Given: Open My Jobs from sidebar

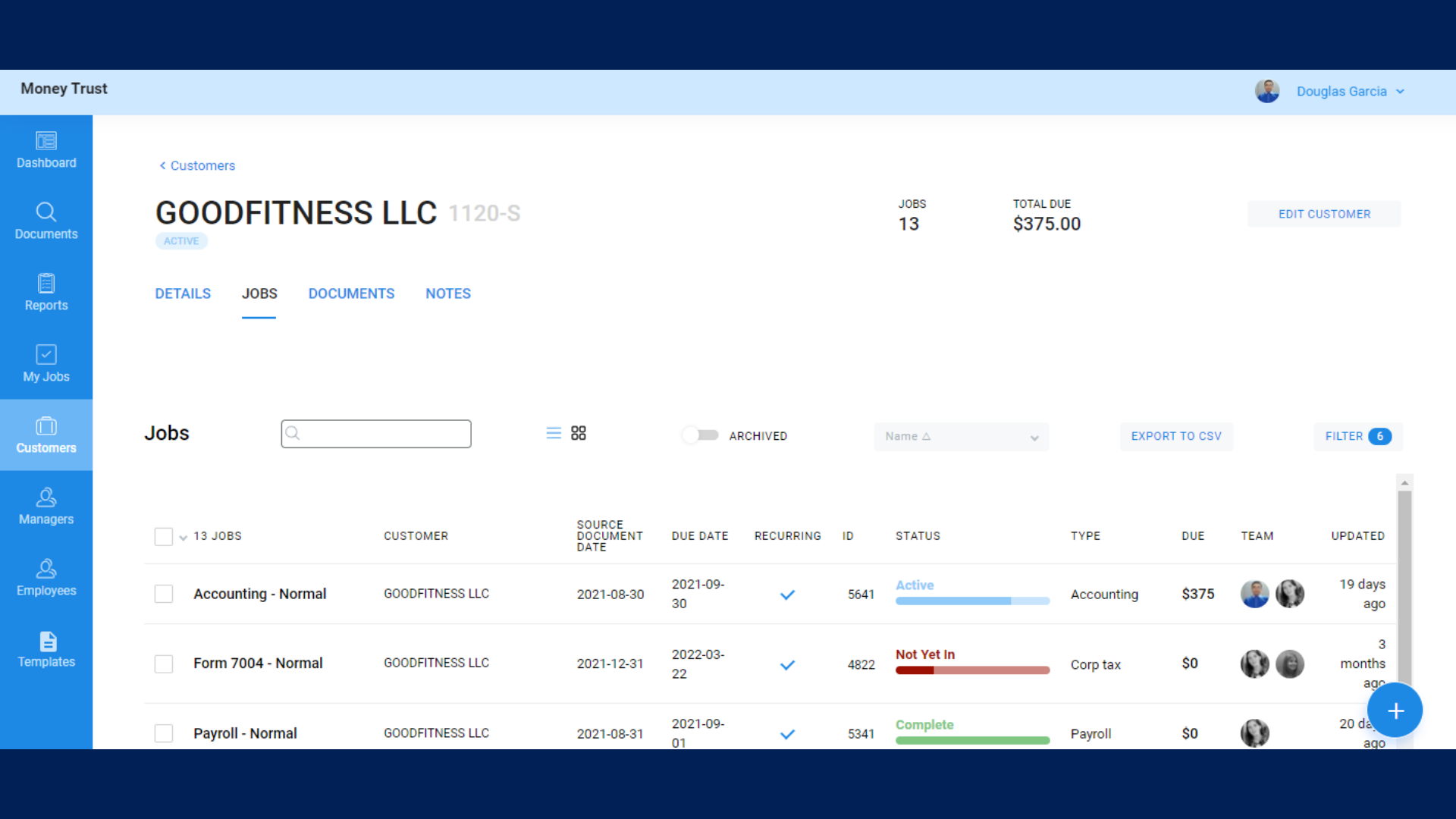Looking at the screenshot, I should coord(46,364).
